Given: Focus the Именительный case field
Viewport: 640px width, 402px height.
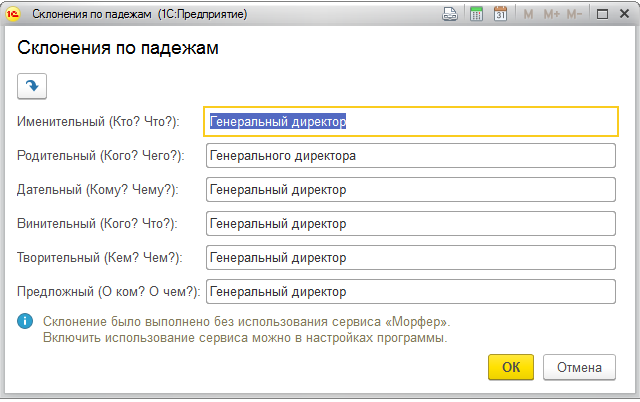Looking at the screenshot, I should pyautogui.click(x=411, y=121).
